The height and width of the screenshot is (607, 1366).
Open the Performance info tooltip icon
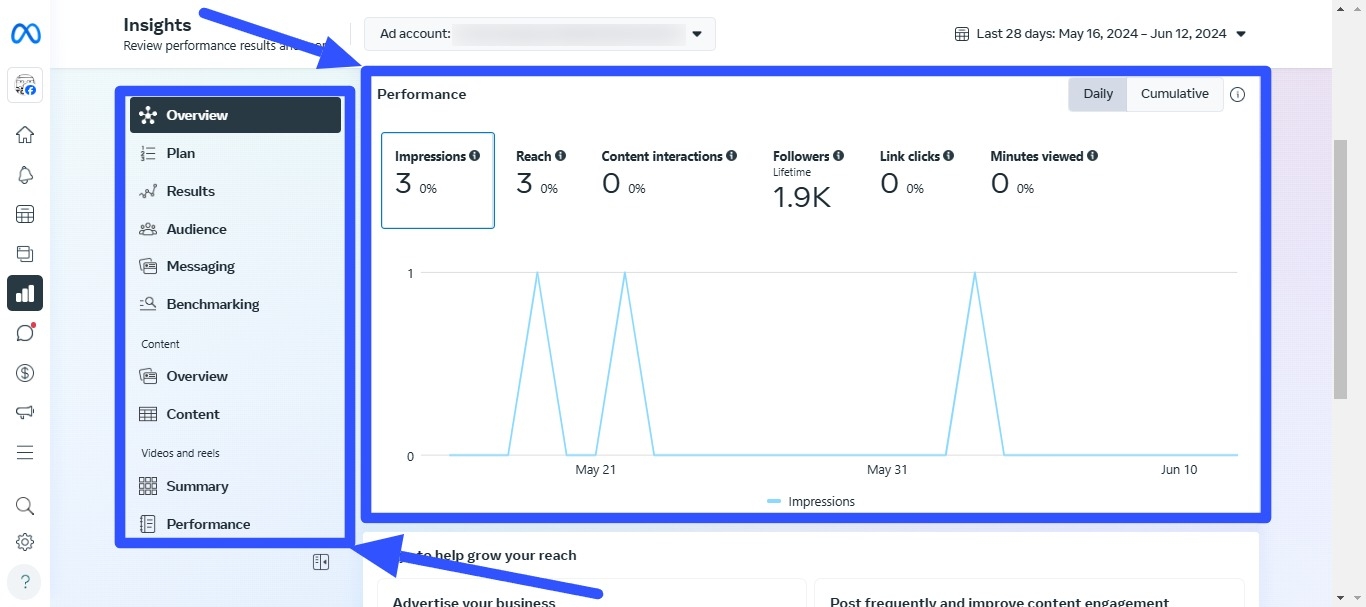pos(1237,94)
